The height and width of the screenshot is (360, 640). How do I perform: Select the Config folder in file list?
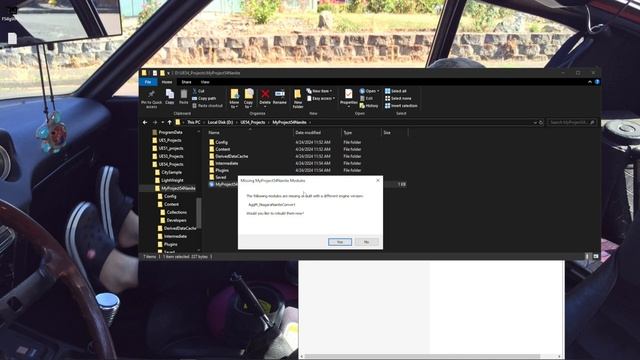point(222,142)
